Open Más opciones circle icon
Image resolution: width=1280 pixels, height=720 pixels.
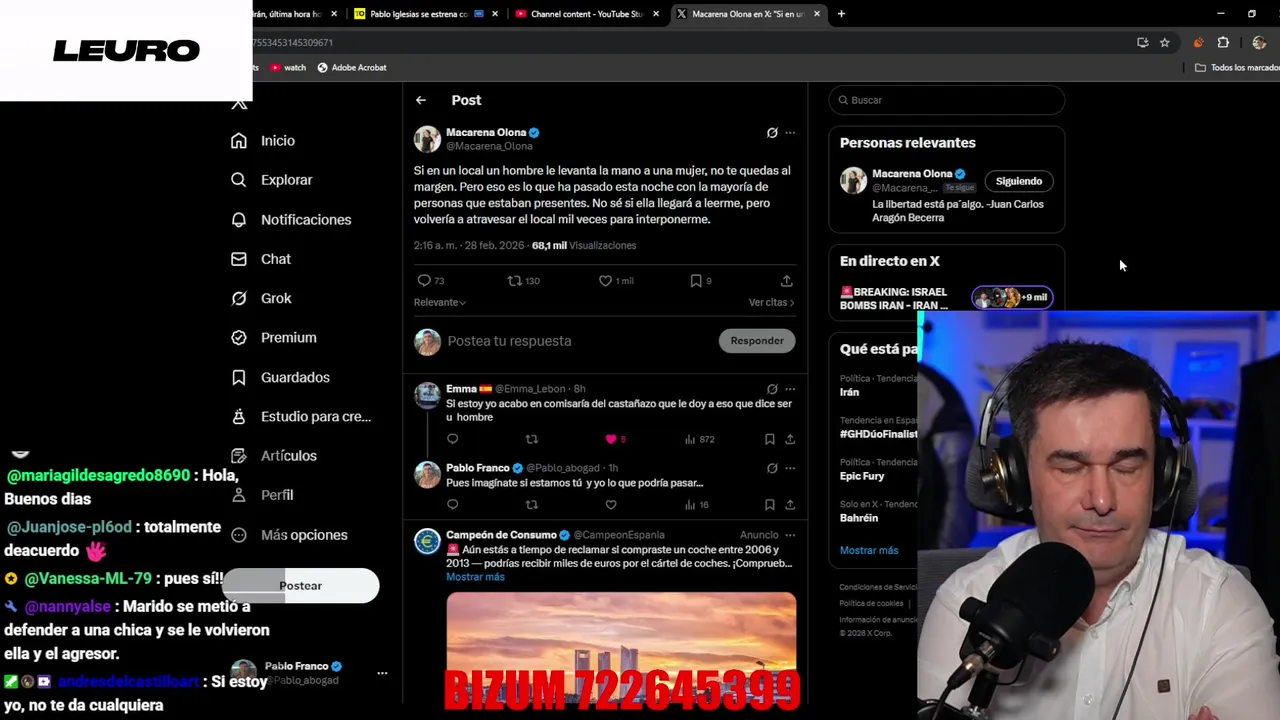click(238, 535)
